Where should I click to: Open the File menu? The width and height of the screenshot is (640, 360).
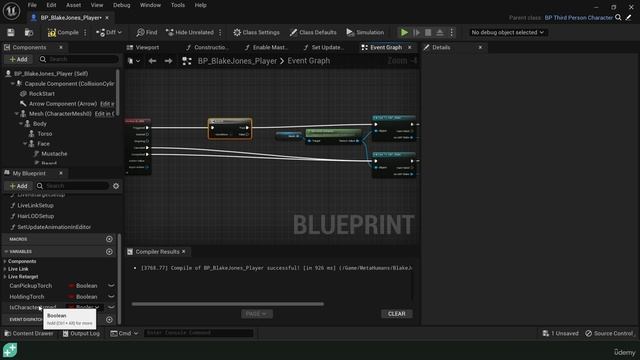click(x=32, y=5)
